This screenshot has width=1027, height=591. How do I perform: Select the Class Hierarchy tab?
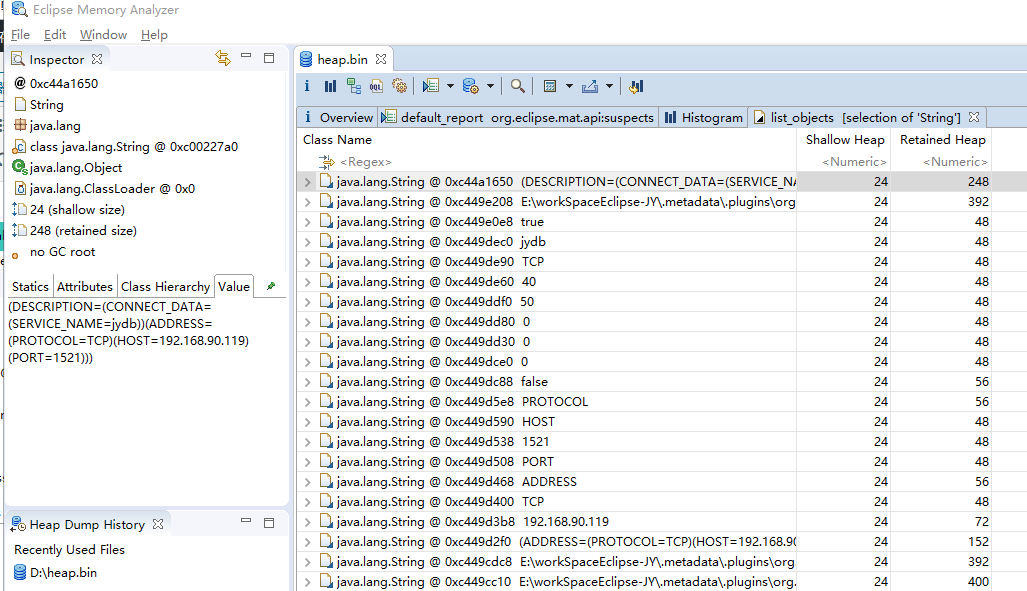165,286
